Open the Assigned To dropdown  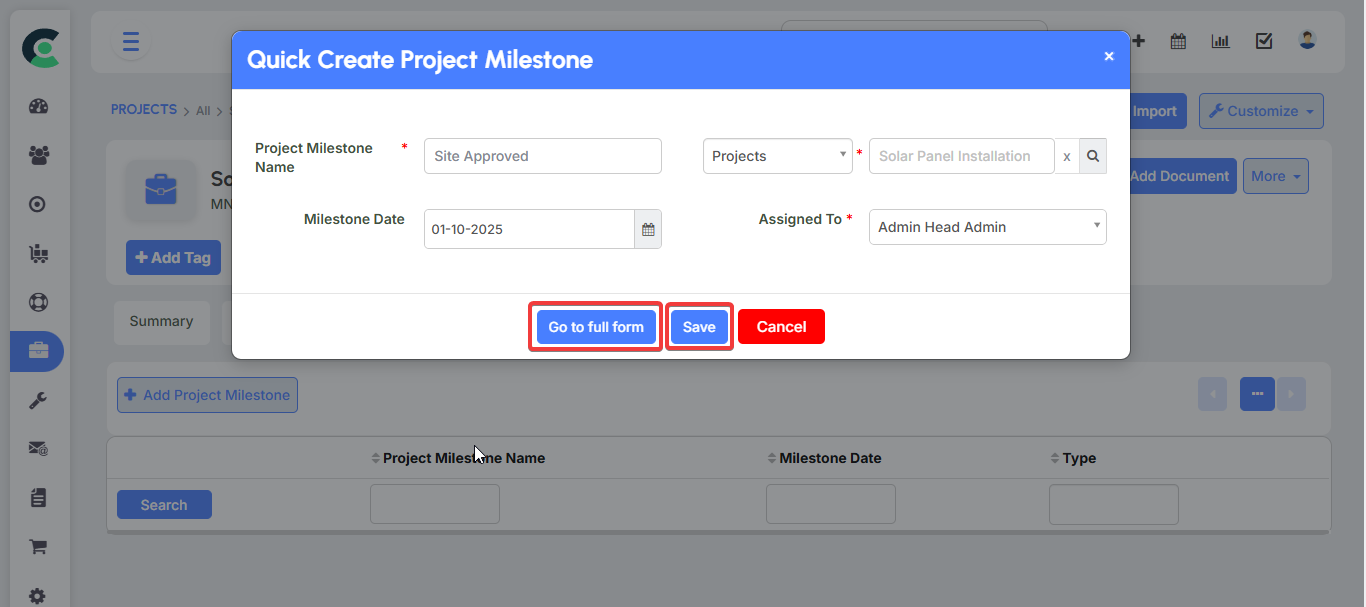coord(987,227)
